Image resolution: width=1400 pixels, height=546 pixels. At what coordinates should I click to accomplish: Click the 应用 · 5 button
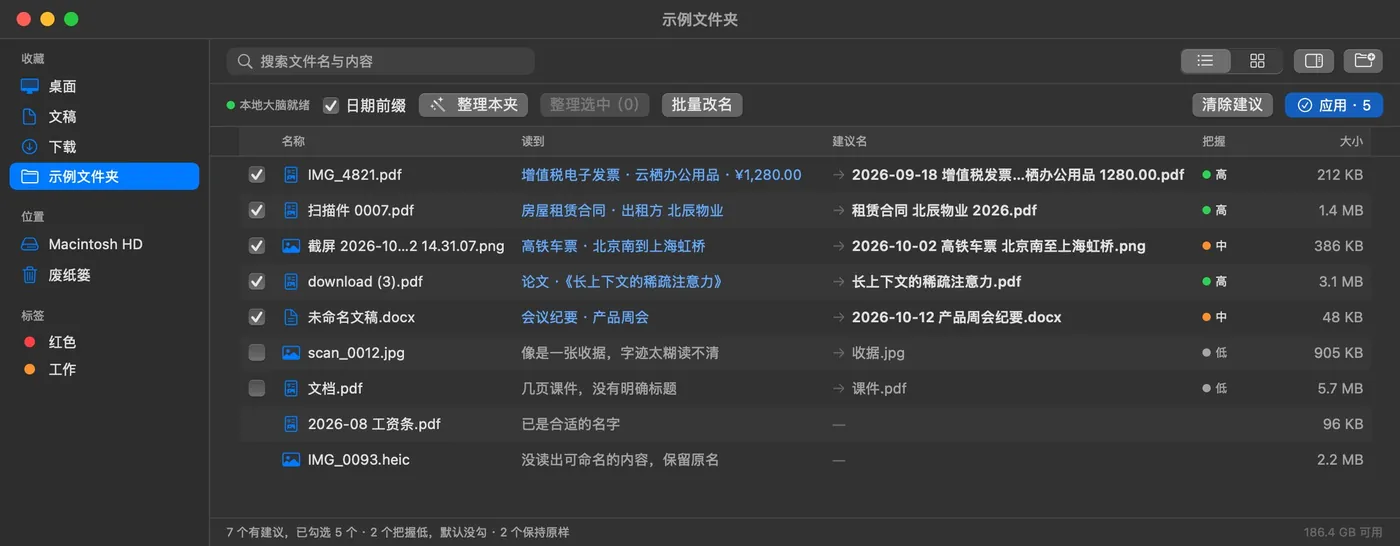click(x=1334, y=105)
